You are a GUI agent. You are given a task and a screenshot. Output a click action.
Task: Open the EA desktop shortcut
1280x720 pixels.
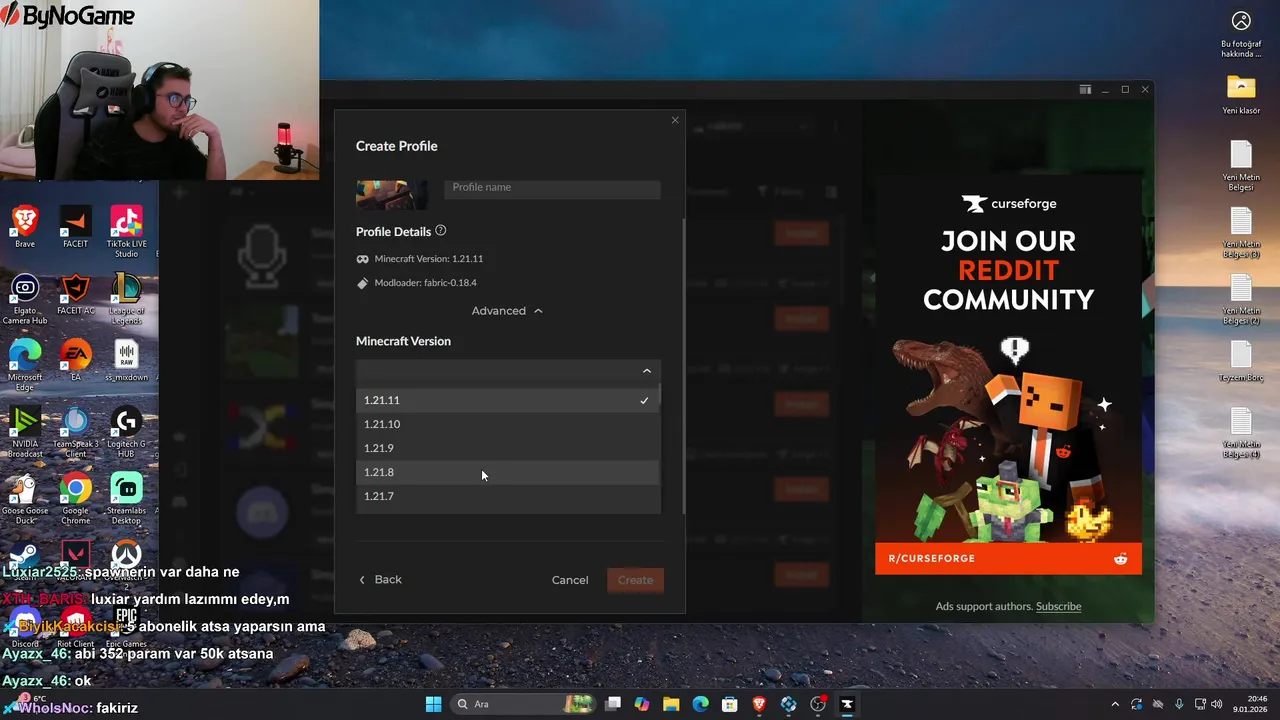tap(75, 361)
